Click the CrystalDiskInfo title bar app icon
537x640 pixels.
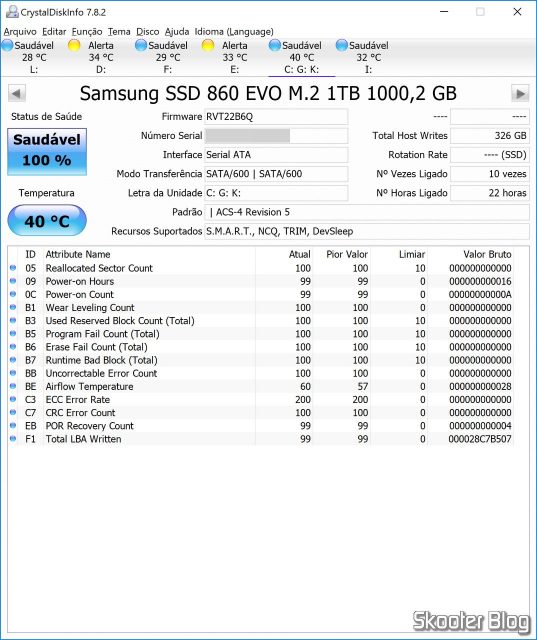pyautogui.click(x=12, y=12)
